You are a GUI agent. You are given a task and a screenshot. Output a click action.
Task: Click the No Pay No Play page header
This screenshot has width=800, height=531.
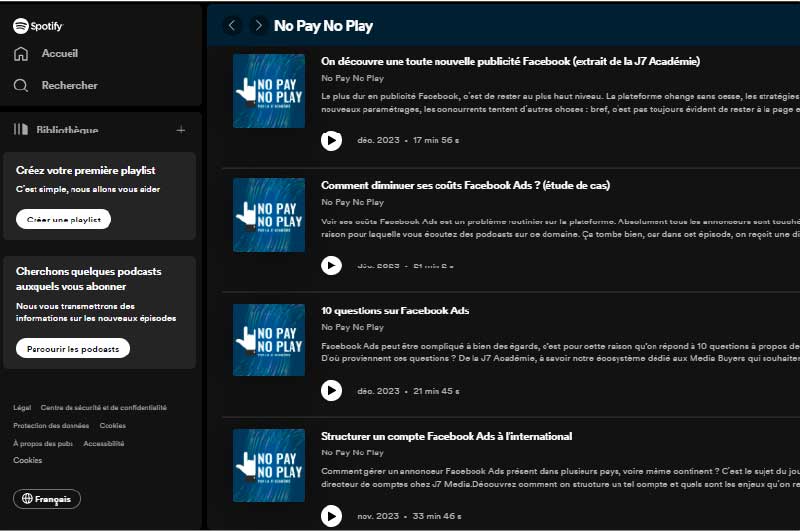click(323, 26)
